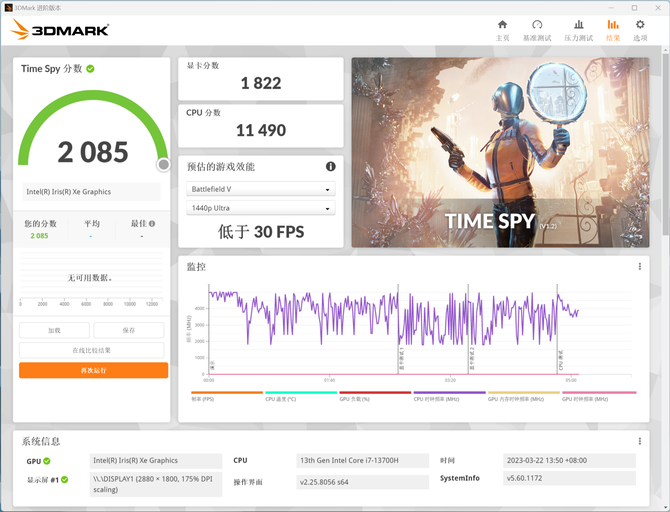The width and height of the screenshot is (670, 512).
Task: Click info icon in 预估的游戏效能 panel
Action: tap(331, 166)
